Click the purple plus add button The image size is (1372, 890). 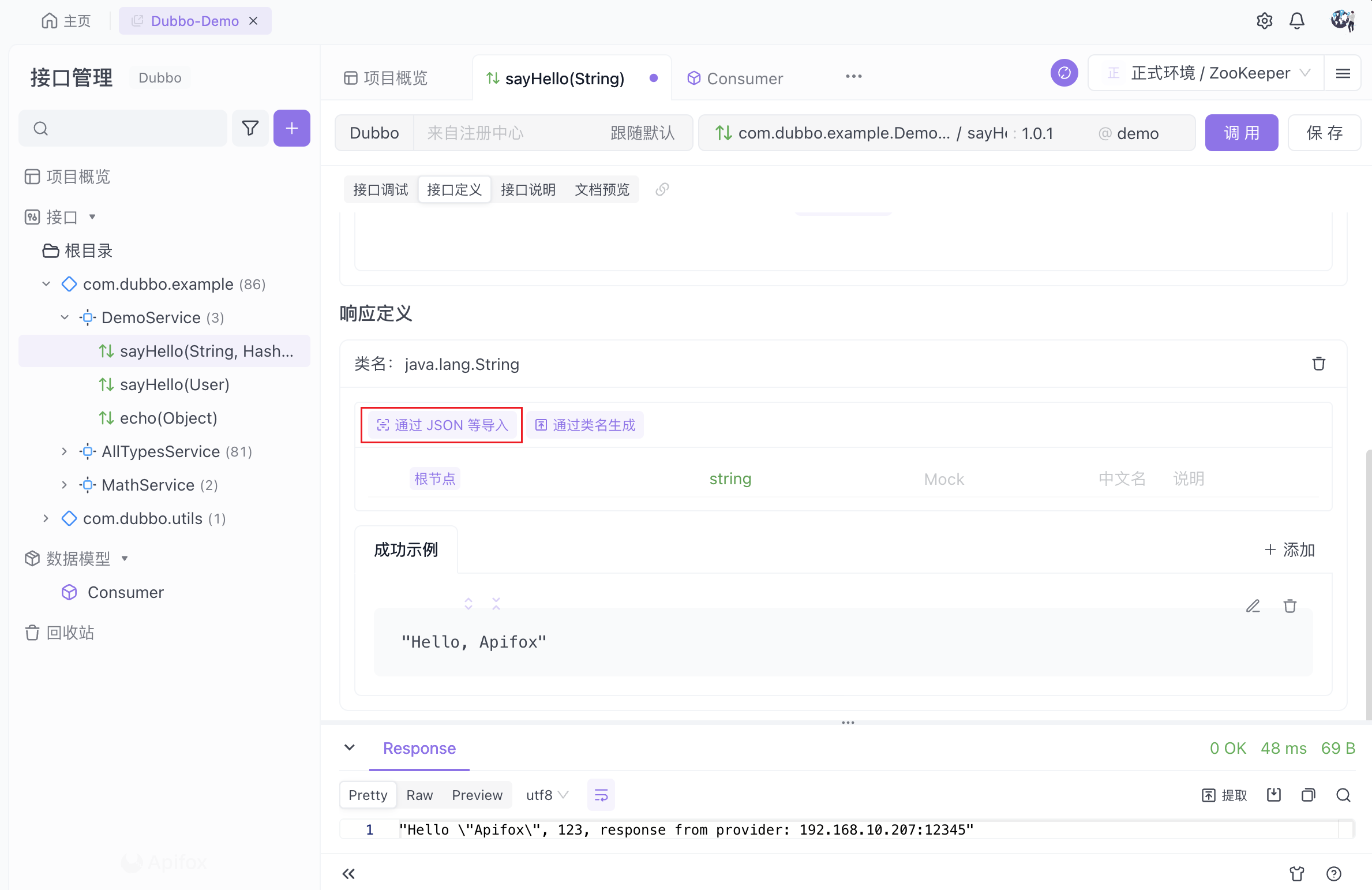pyautogui.click(x=291, y=128)
